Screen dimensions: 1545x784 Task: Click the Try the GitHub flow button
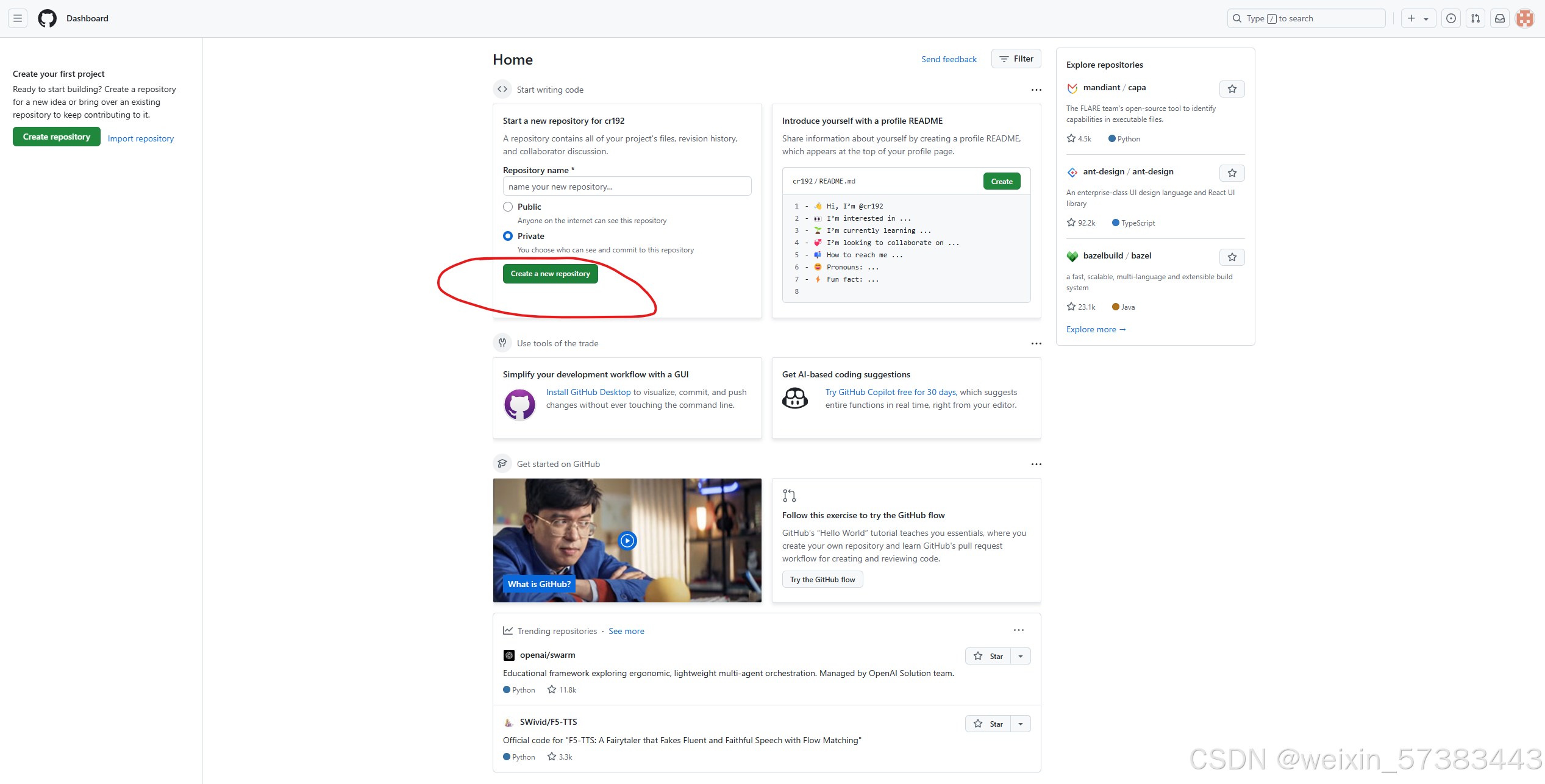822,579
